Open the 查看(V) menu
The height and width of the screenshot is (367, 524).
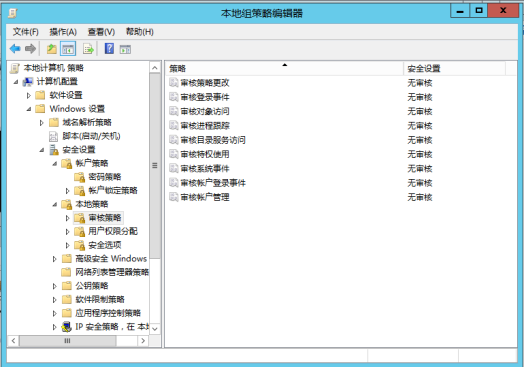coord(101,32)
